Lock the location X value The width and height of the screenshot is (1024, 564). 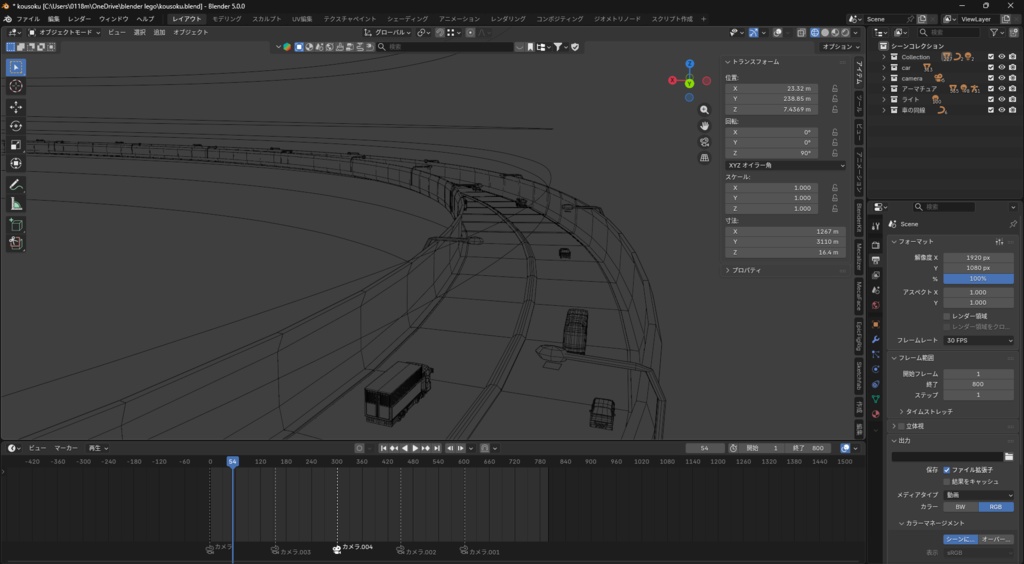(835, 89)
